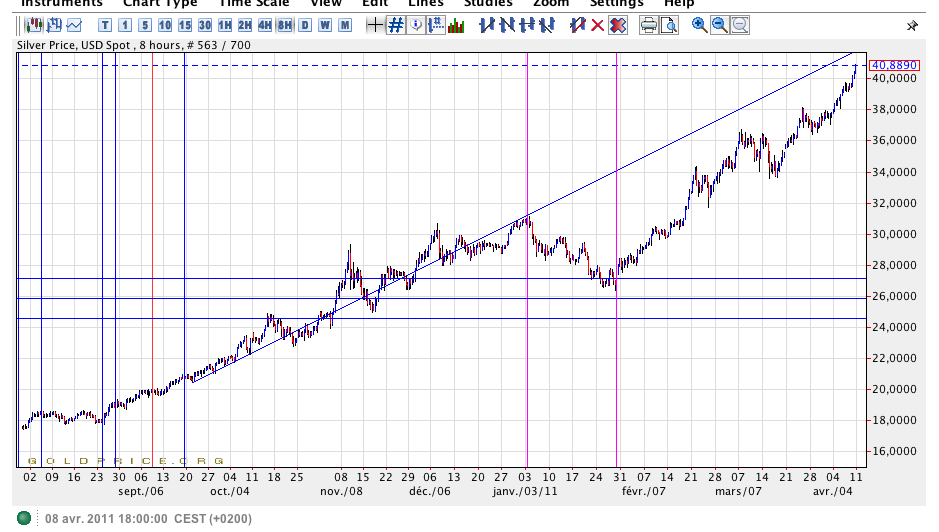Select the 8H time scale button

pos(285,25)
